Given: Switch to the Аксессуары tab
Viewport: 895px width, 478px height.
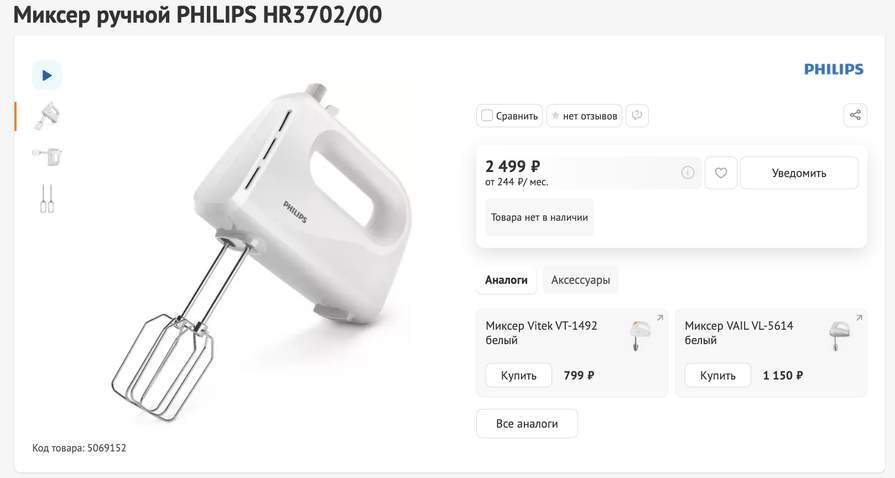Looking at the screenshot, I should pos(580,280).
